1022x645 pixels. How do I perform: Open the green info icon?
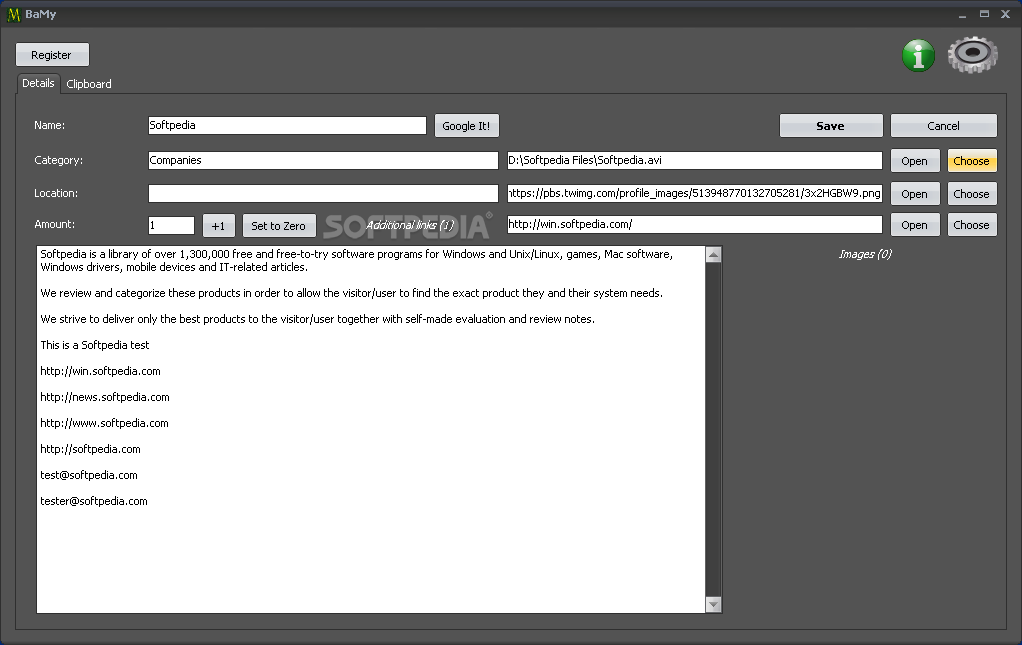point(918,55)
